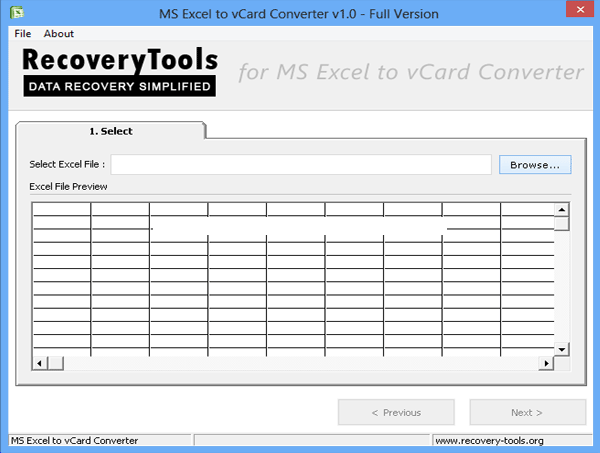This screenshot has width=600, height=453.
Task: Click the www.recovery-tools.org status text
Action: coord(489,441)
